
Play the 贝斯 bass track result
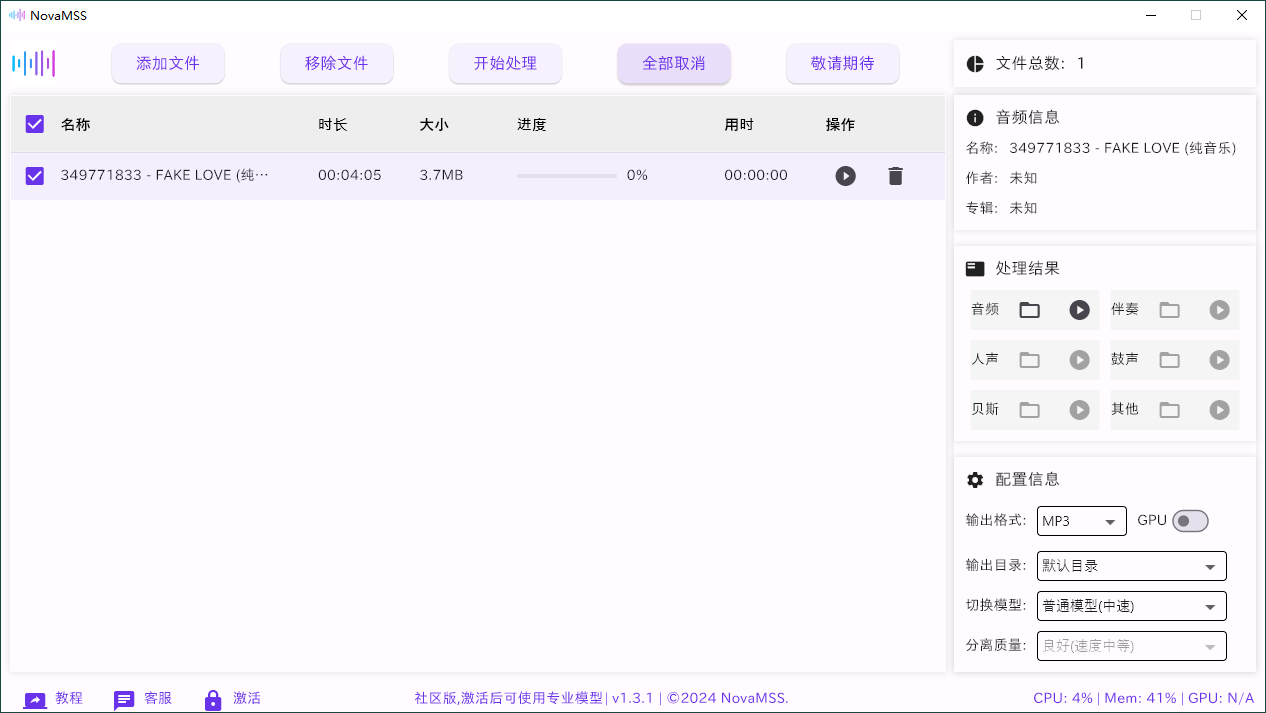click(x=1079, y=410)
